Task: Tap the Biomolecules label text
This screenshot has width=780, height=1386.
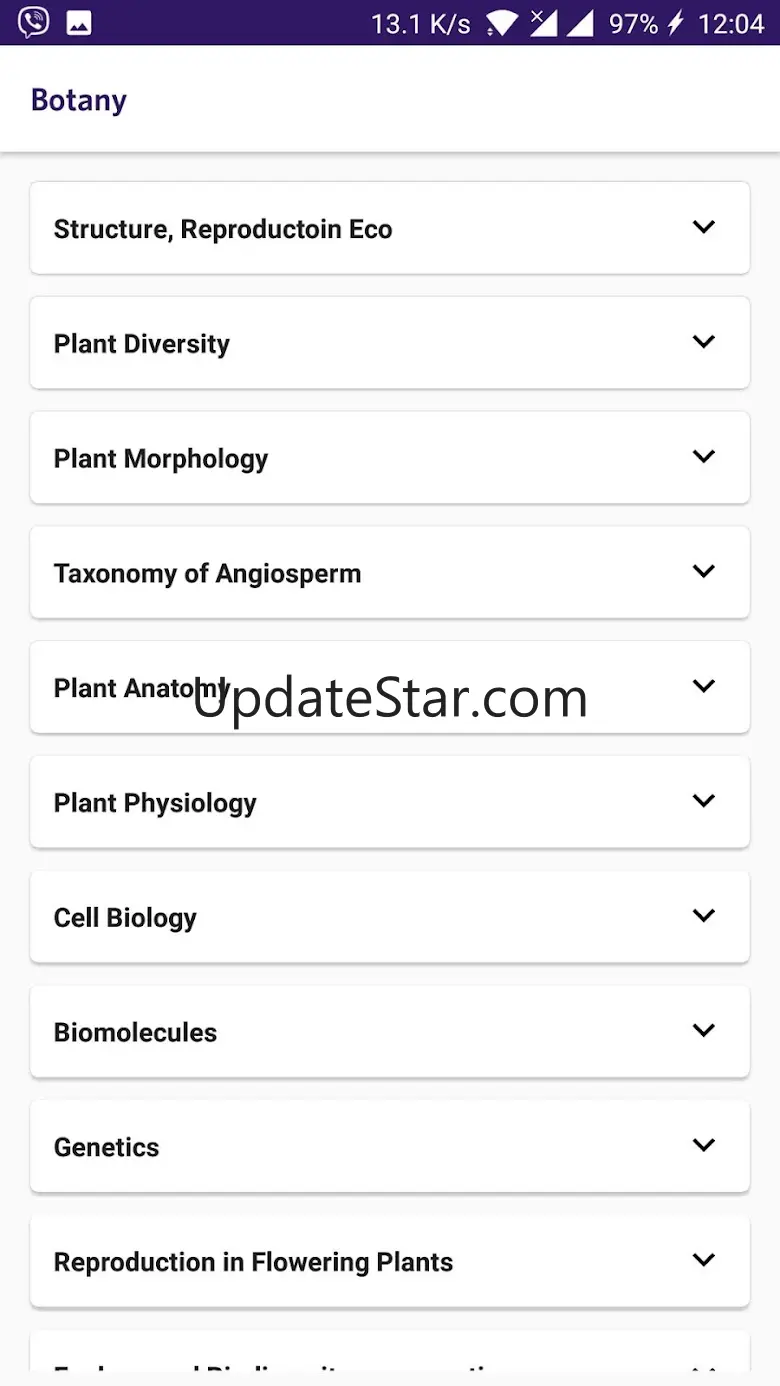Action: [x=135, y=1032]
